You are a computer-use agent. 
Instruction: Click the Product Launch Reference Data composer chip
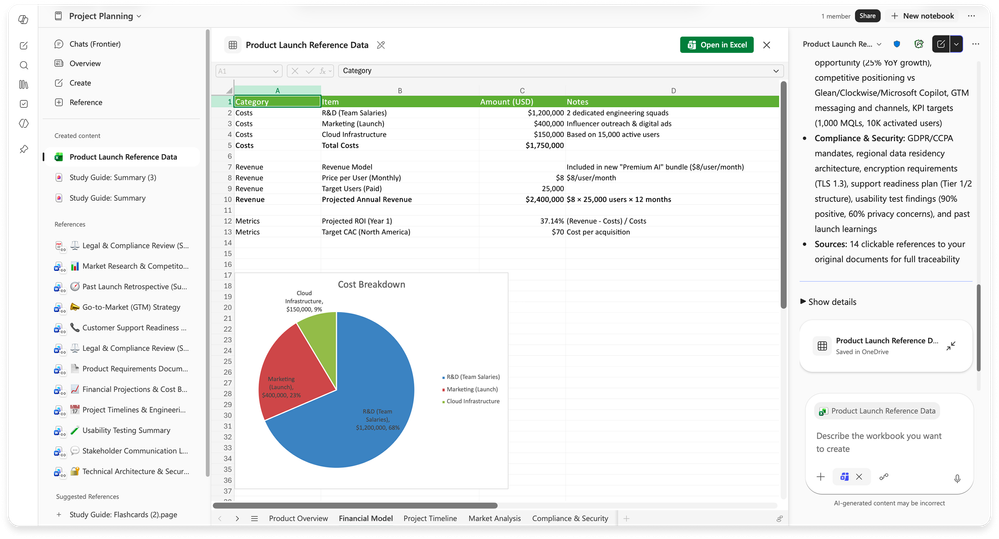tap(877, 411)
